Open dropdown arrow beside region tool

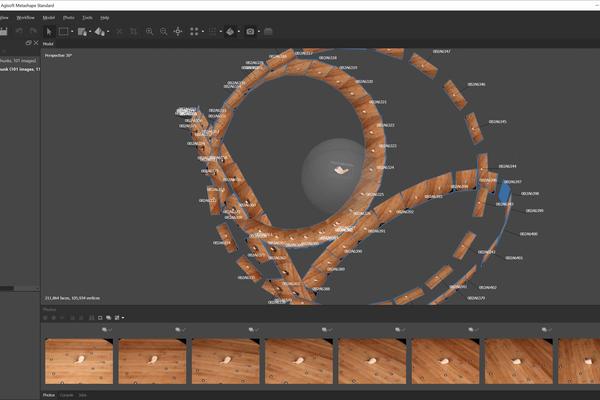pyautogui.click(x=90, y=32)
